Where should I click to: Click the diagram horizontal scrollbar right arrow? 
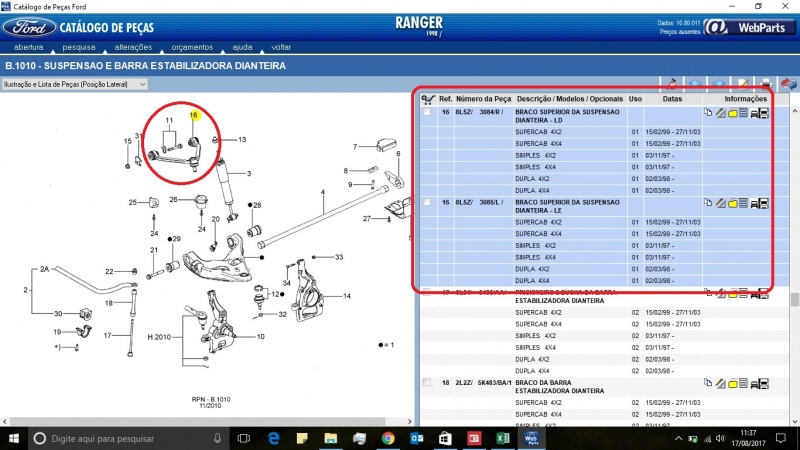click(x=409, y=421)
